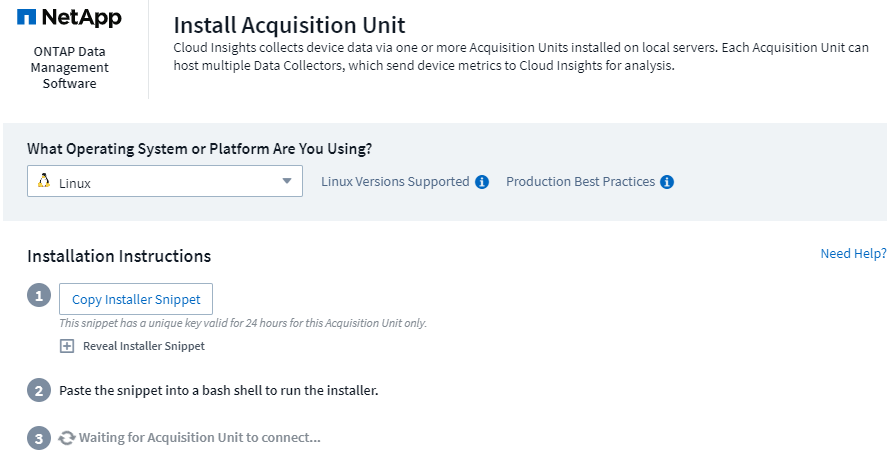The height and width of the screenshot is (466, 895).
Task: Open Production Best Practices link text
Action: click(x=580, y=182)
